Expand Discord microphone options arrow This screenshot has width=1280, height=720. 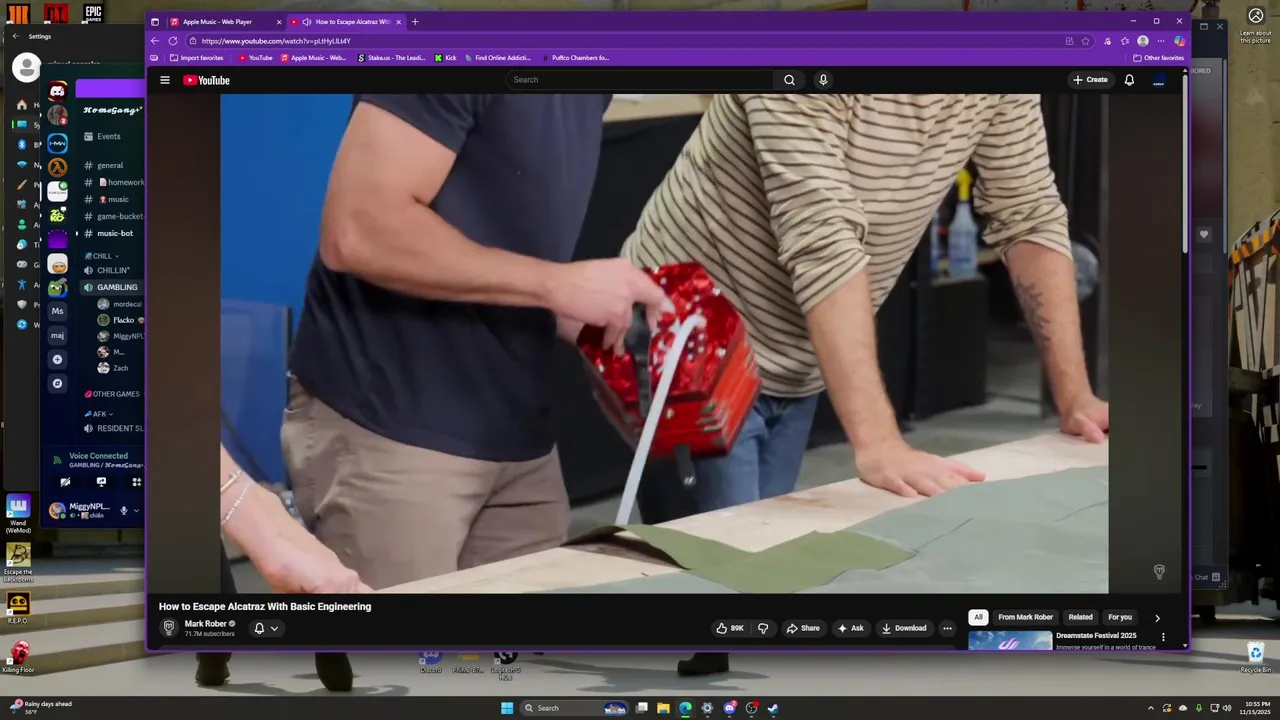click(x=136, y=511)
